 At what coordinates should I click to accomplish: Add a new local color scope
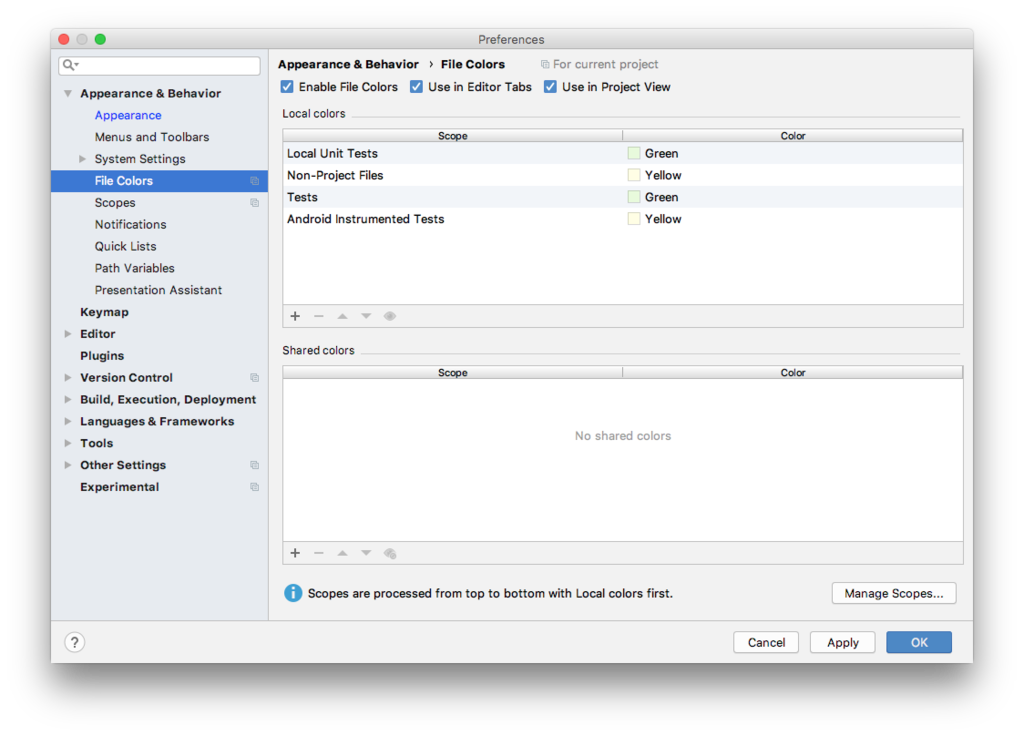click(295, 316)
